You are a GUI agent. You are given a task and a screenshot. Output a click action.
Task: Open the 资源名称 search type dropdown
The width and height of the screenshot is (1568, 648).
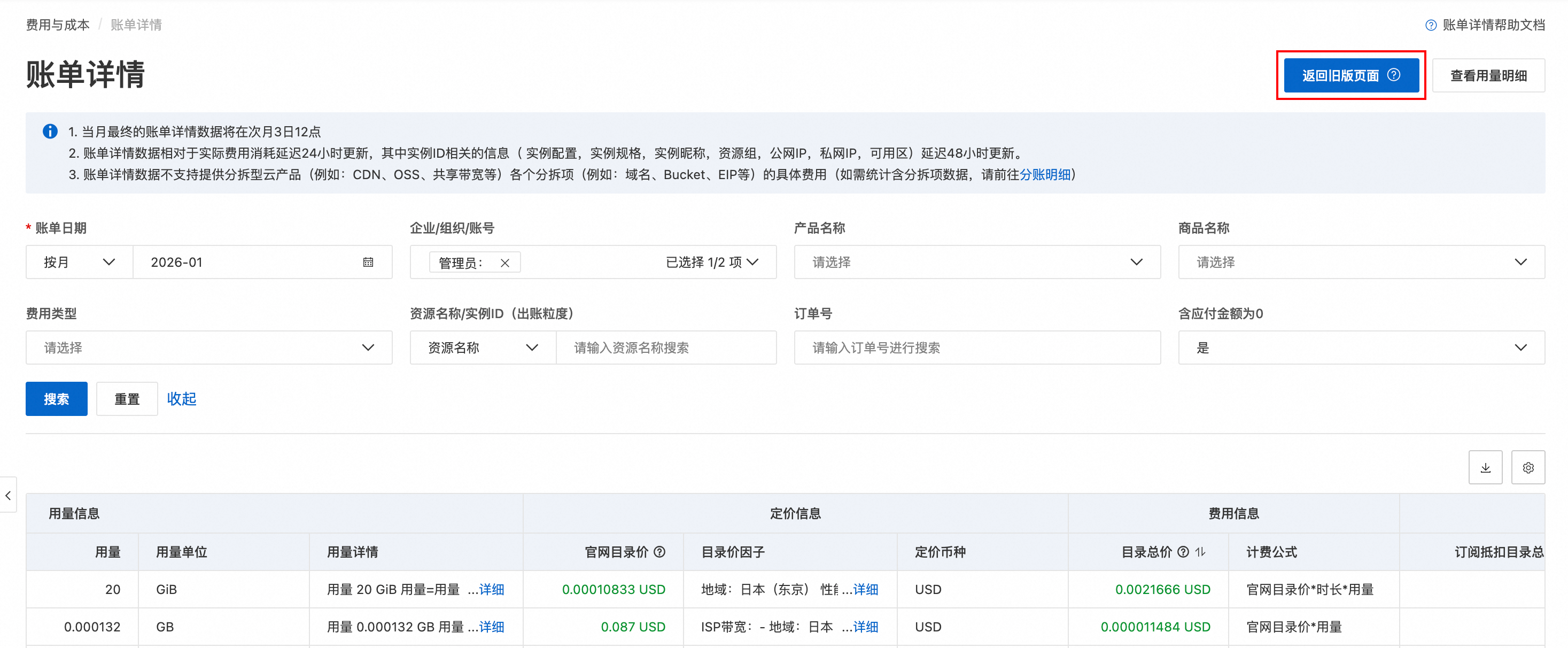483,348
